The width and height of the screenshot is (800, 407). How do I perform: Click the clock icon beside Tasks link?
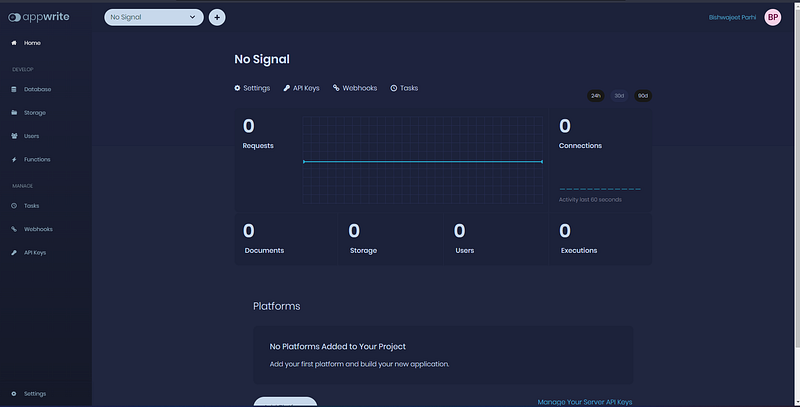(x=394, y=88)
